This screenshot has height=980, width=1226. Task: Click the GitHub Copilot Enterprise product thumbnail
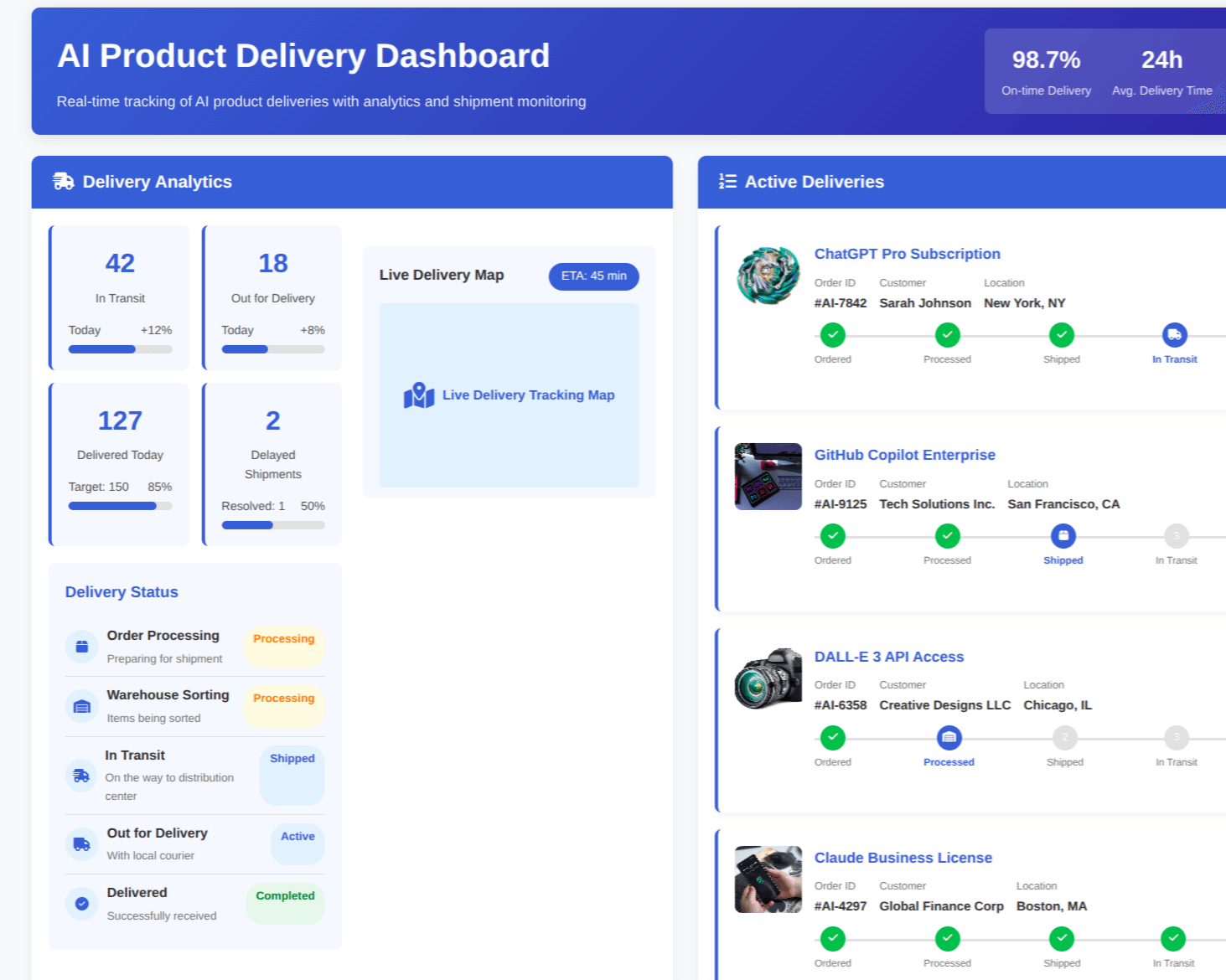tap(768, 477)
